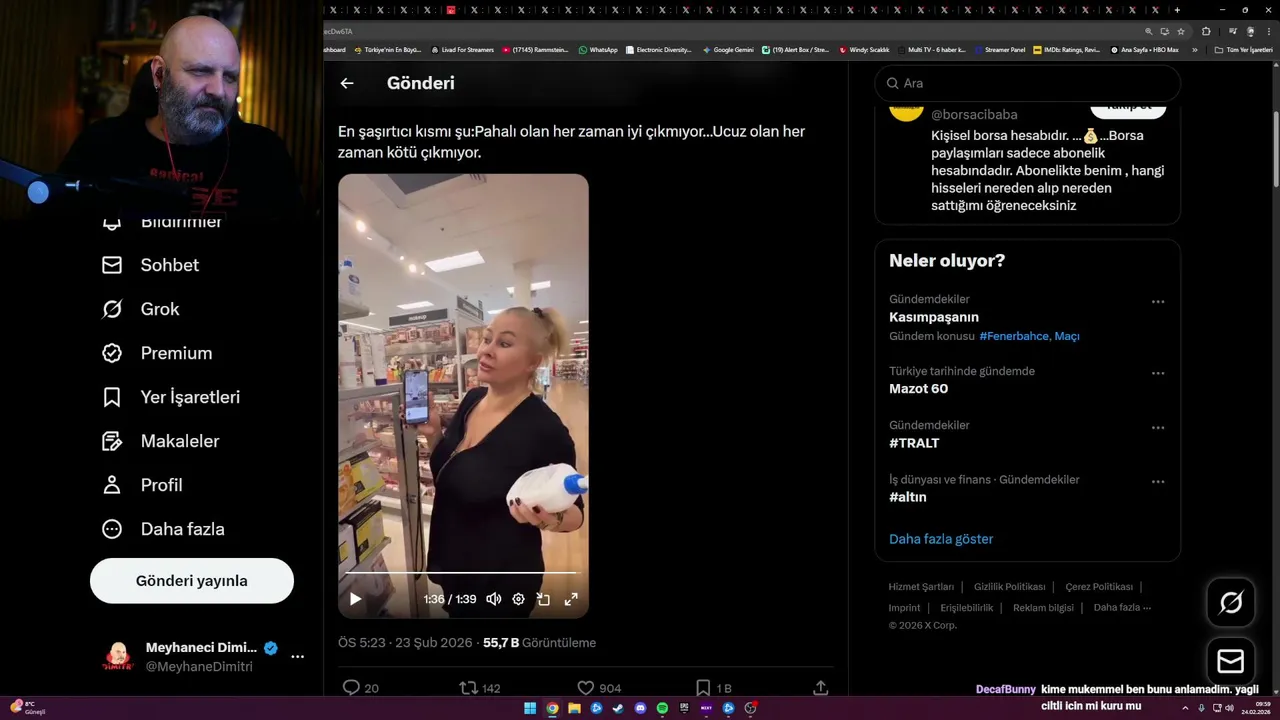Open Hizmet Şartları footer link
The width and height of the screenshot is (1280, 720).
921,587
